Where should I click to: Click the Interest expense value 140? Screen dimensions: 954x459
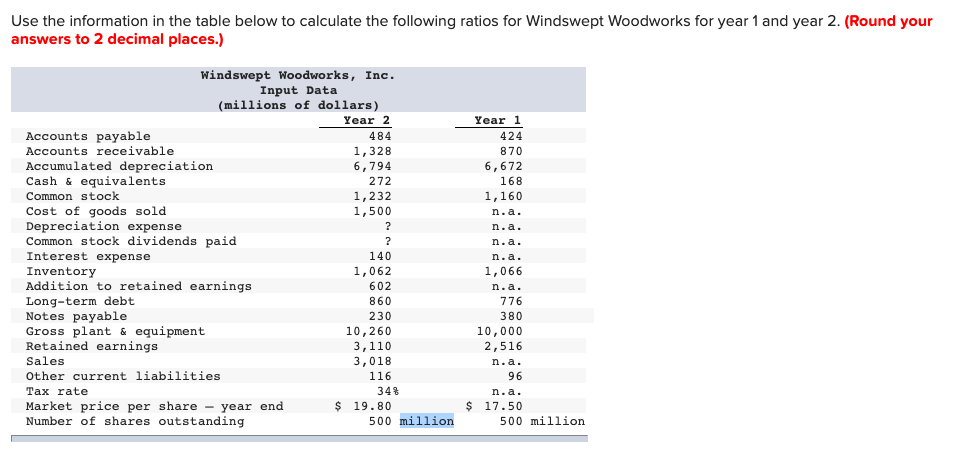point(380,256)
